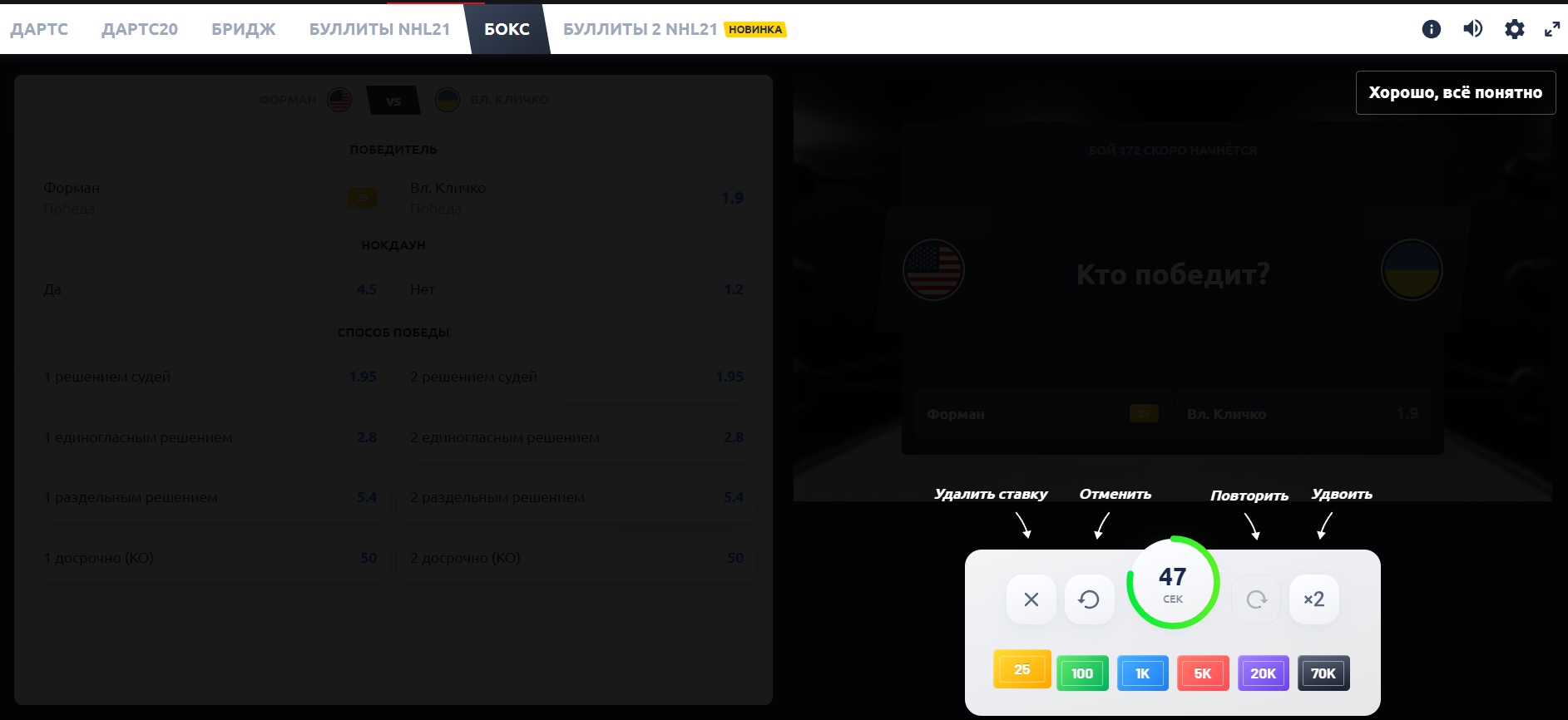Double the bet with x2 button
1568x720 pixels.
1313,599
